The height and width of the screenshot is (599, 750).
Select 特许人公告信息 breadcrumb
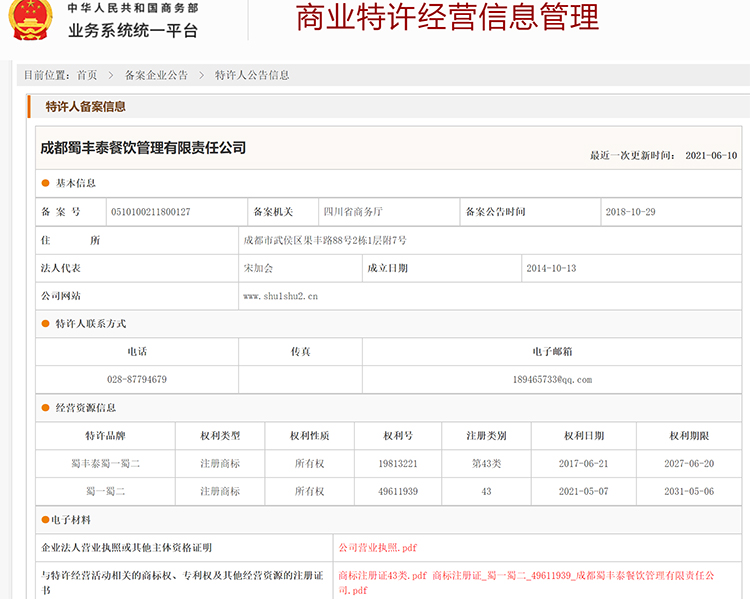252,75
